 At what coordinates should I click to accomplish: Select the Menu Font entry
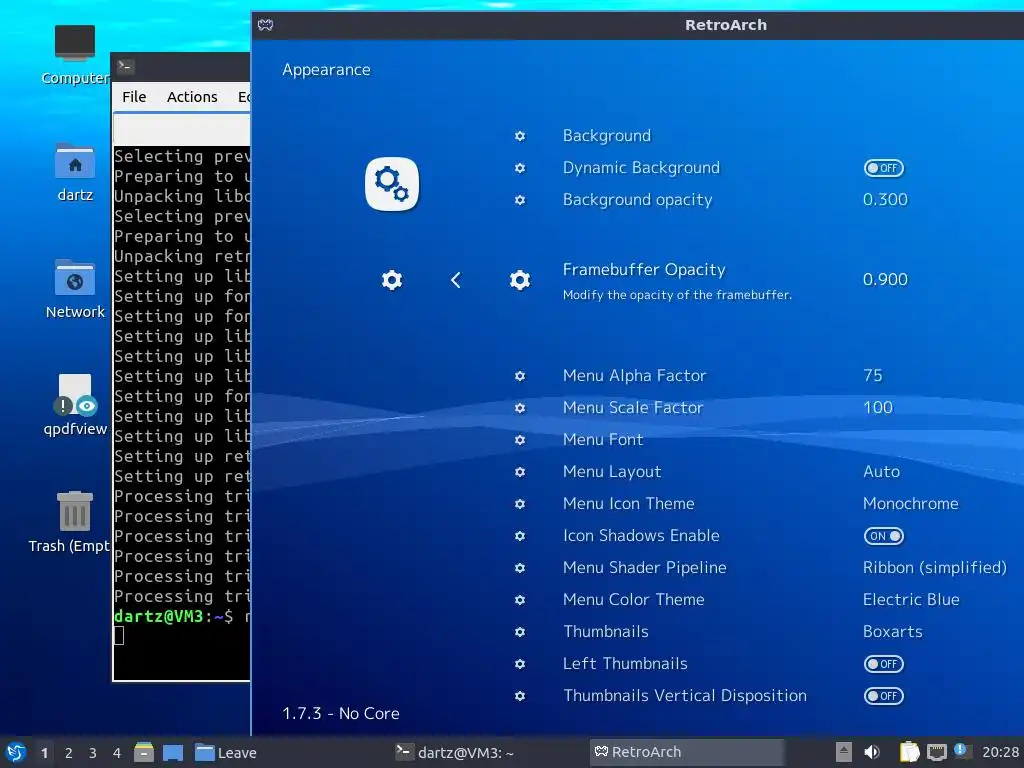pos(603,440)
